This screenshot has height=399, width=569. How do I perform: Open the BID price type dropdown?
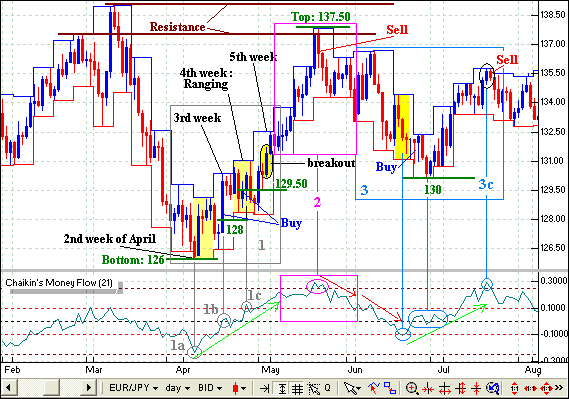210,388
